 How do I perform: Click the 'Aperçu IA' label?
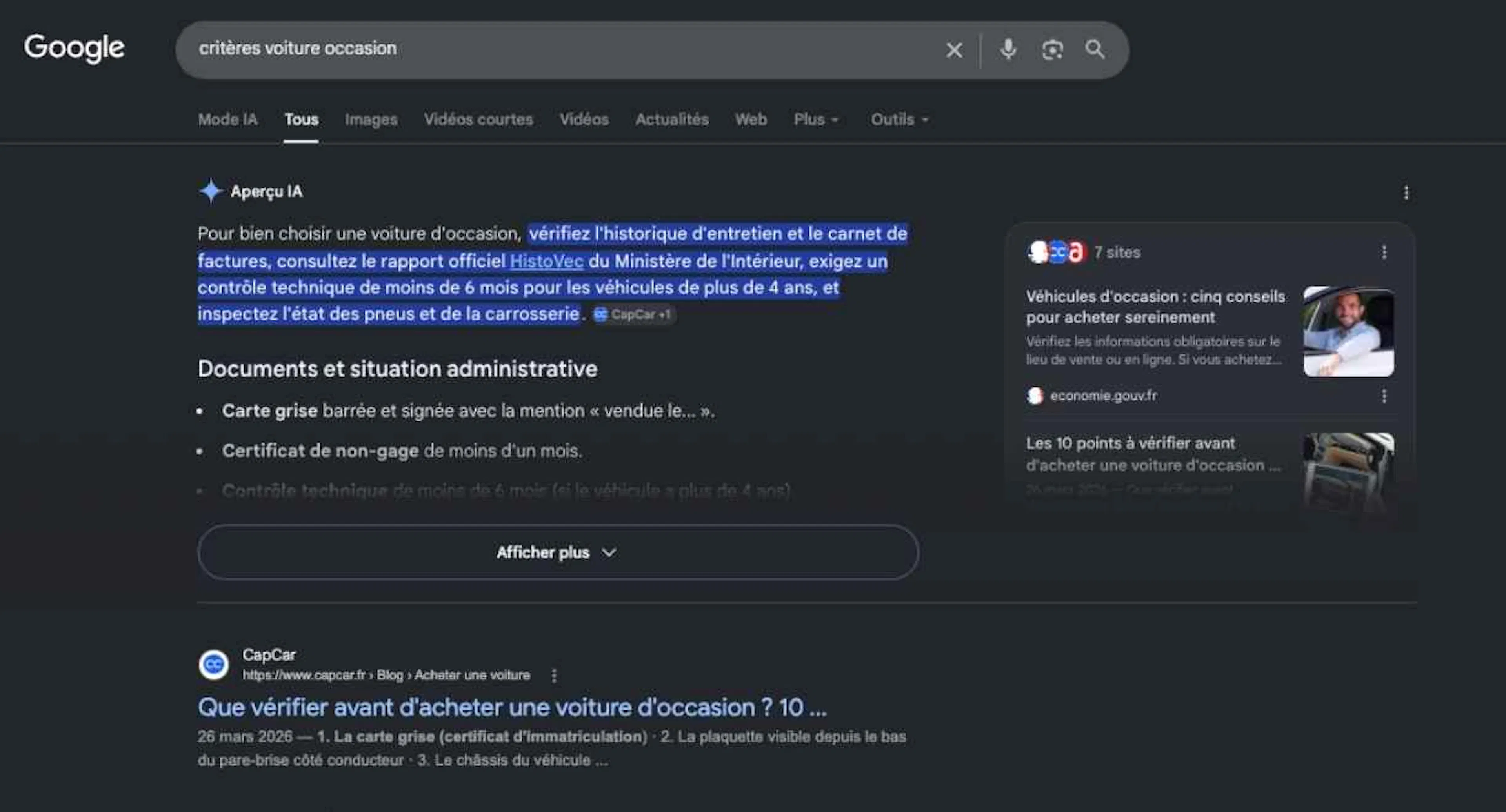pyautogui.click(x=267, y=191)
